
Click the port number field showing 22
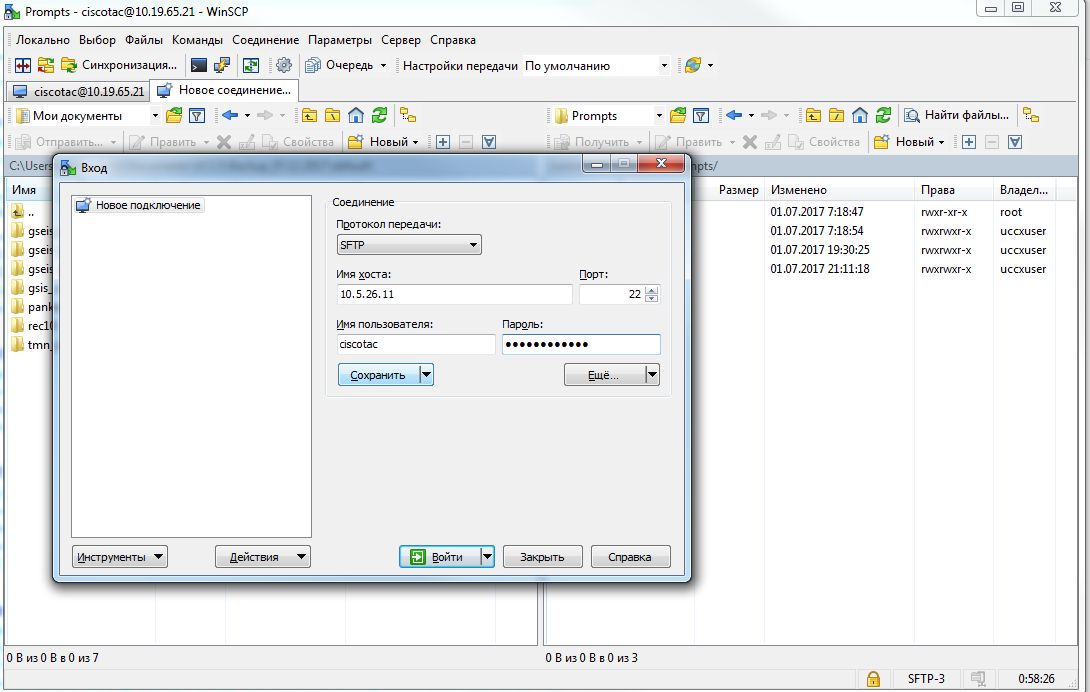612,294
